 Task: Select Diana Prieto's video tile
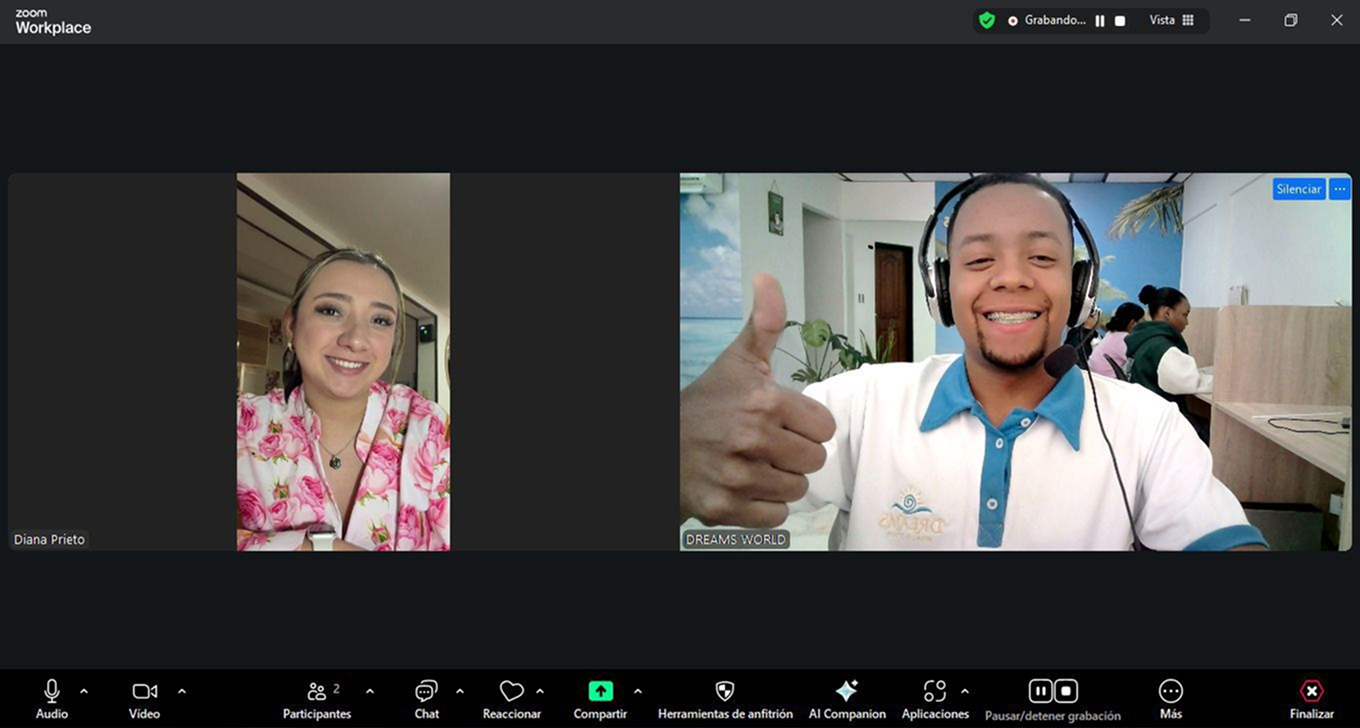coord(343,362)
